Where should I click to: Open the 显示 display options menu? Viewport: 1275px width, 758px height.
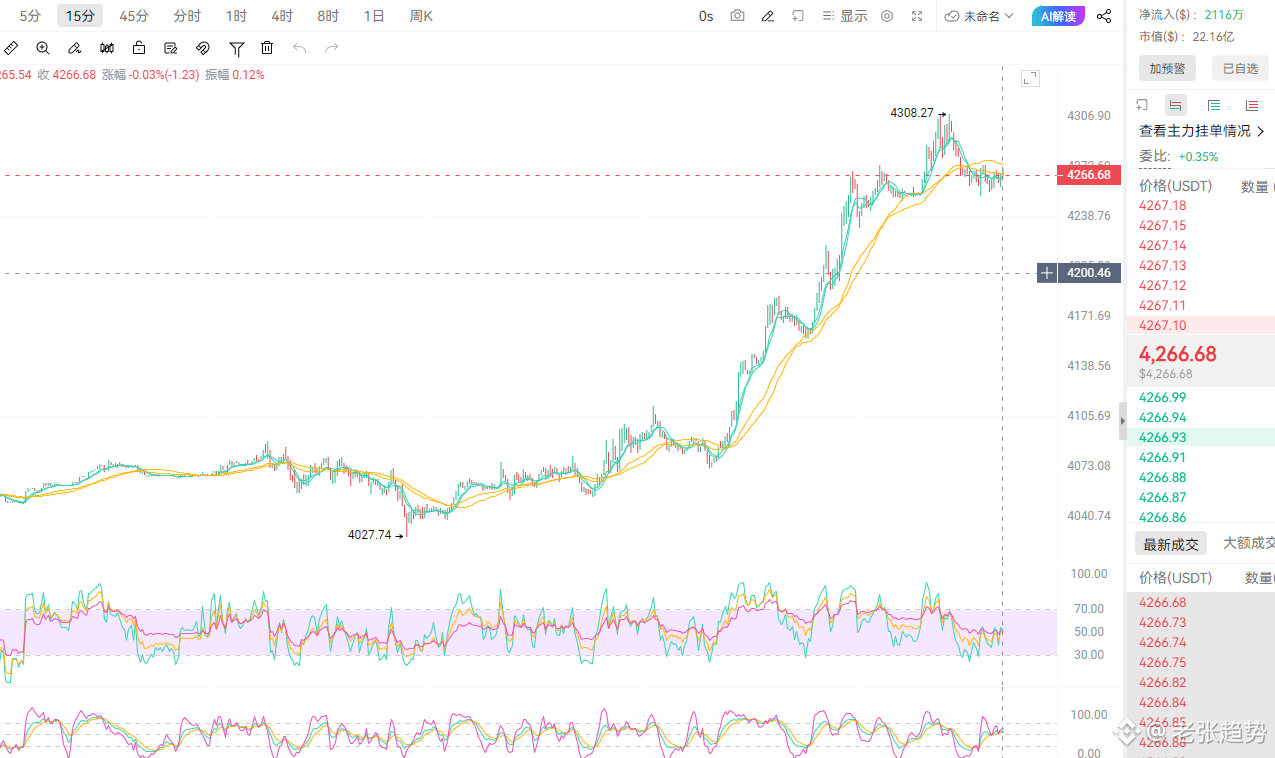[x=844, y=16]
